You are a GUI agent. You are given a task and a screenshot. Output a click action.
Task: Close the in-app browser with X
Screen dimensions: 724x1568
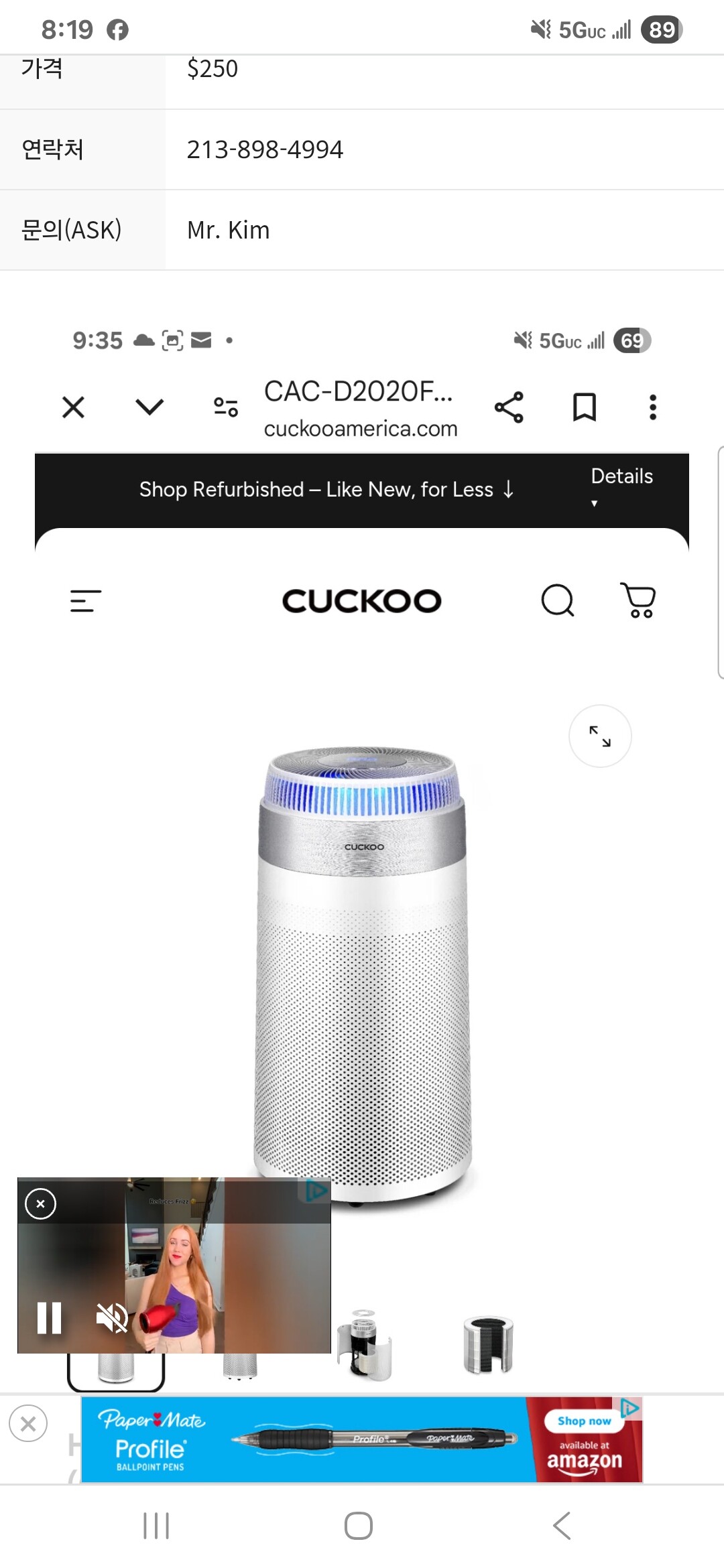[x=73, y=407]
